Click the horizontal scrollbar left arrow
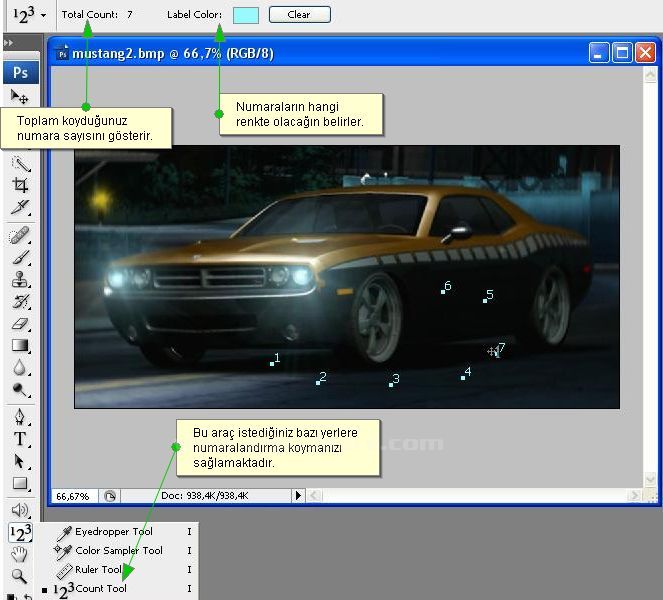This screenshot has width=663, height=600. [x=314, y=495]
